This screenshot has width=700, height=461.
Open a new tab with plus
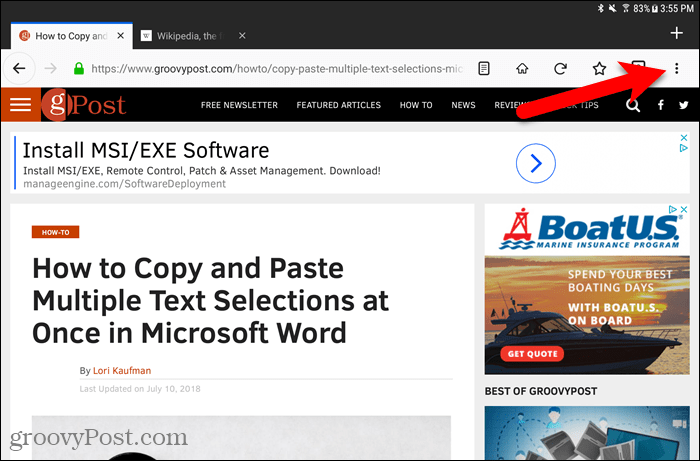677,33
